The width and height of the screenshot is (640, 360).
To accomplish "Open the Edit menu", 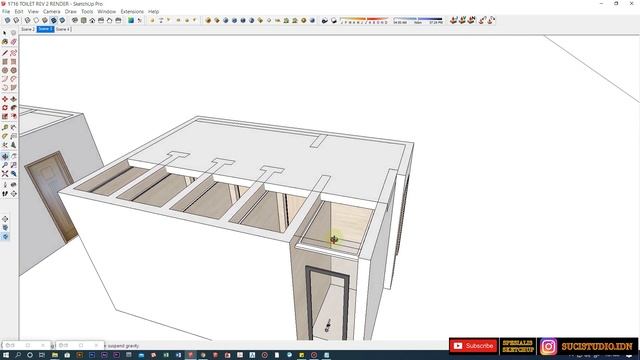I will coord(19,11).
